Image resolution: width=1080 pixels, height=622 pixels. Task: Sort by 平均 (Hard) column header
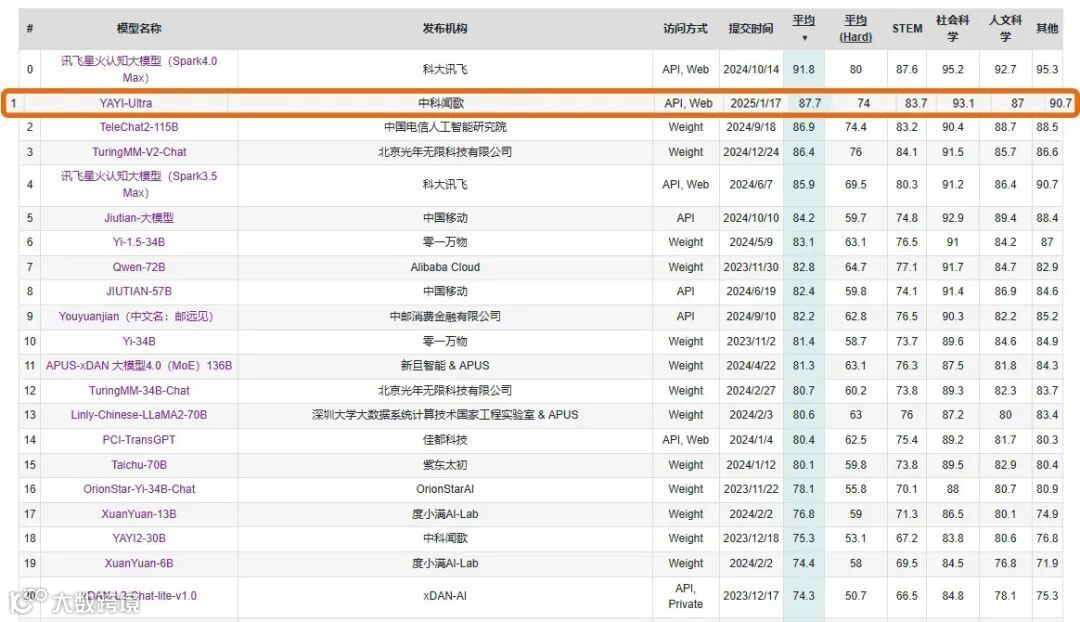[x=855, y=28]
